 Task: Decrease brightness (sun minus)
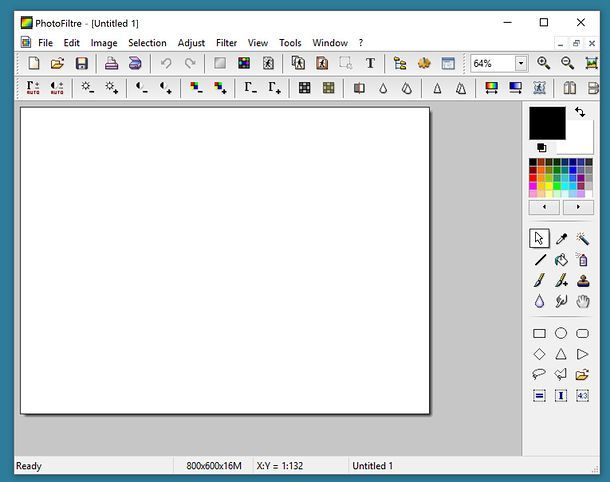point(87,87)
